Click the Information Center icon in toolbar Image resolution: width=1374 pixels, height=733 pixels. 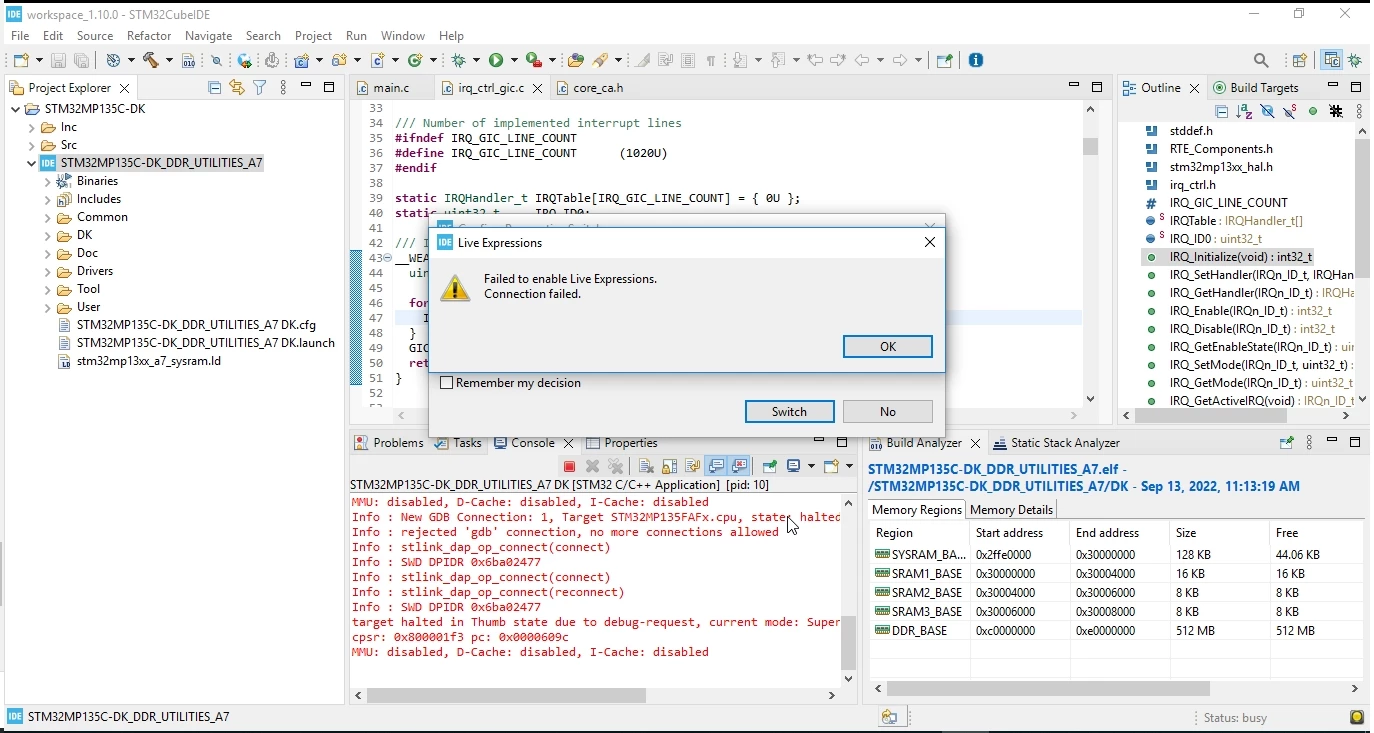pos(976,60)
